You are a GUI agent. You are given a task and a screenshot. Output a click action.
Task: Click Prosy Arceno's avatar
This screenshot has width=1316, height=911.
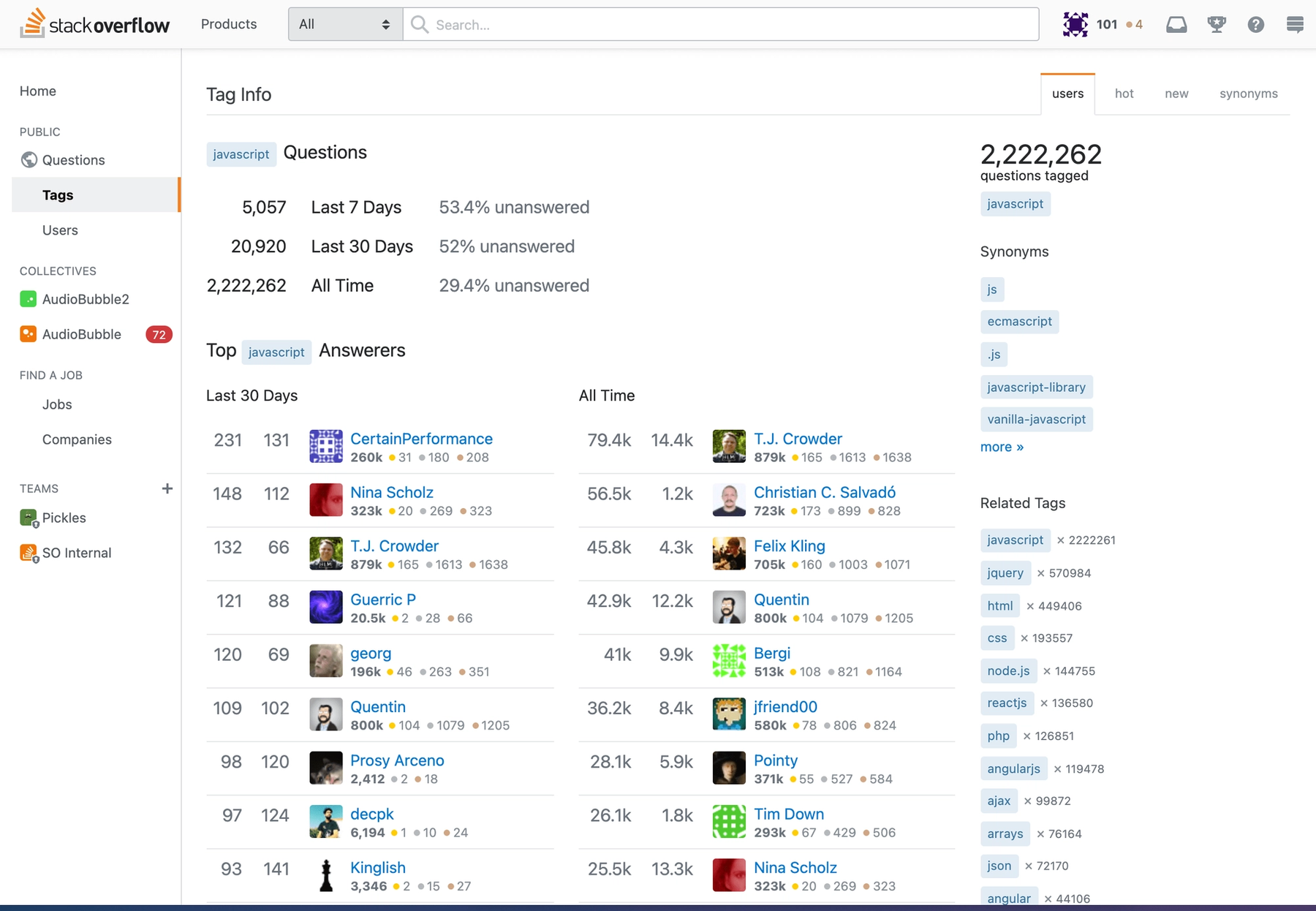click(x=326, y=768)
